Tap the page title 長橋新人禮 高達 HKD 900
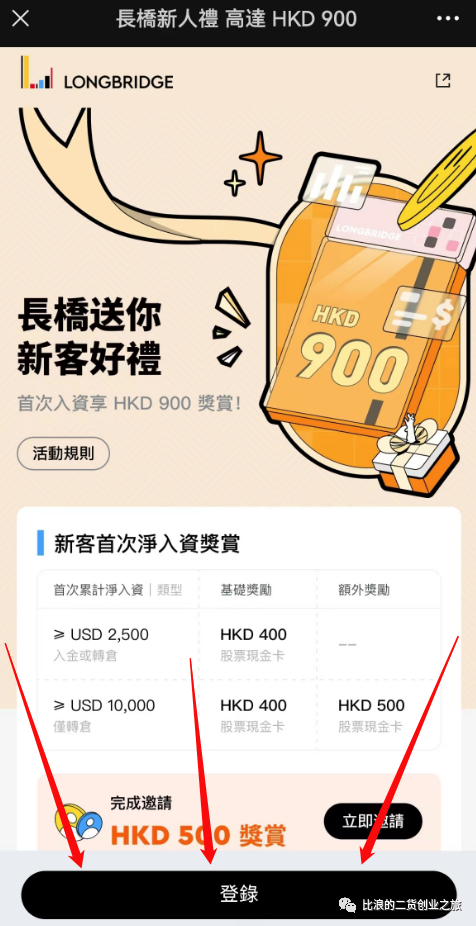 point(236,19)
